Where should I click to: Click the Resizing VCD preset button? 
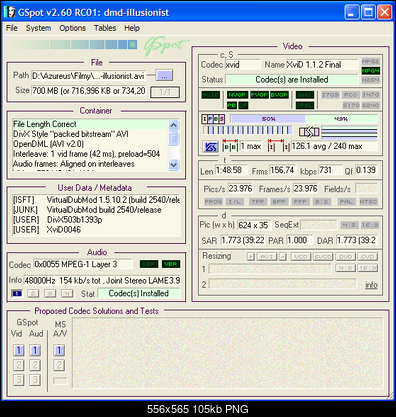tap(301, 257)
